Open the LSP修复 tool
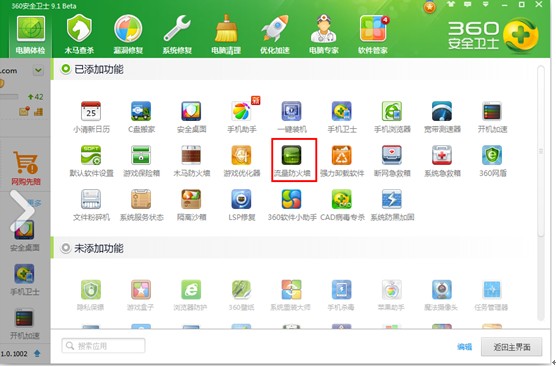 242,205
